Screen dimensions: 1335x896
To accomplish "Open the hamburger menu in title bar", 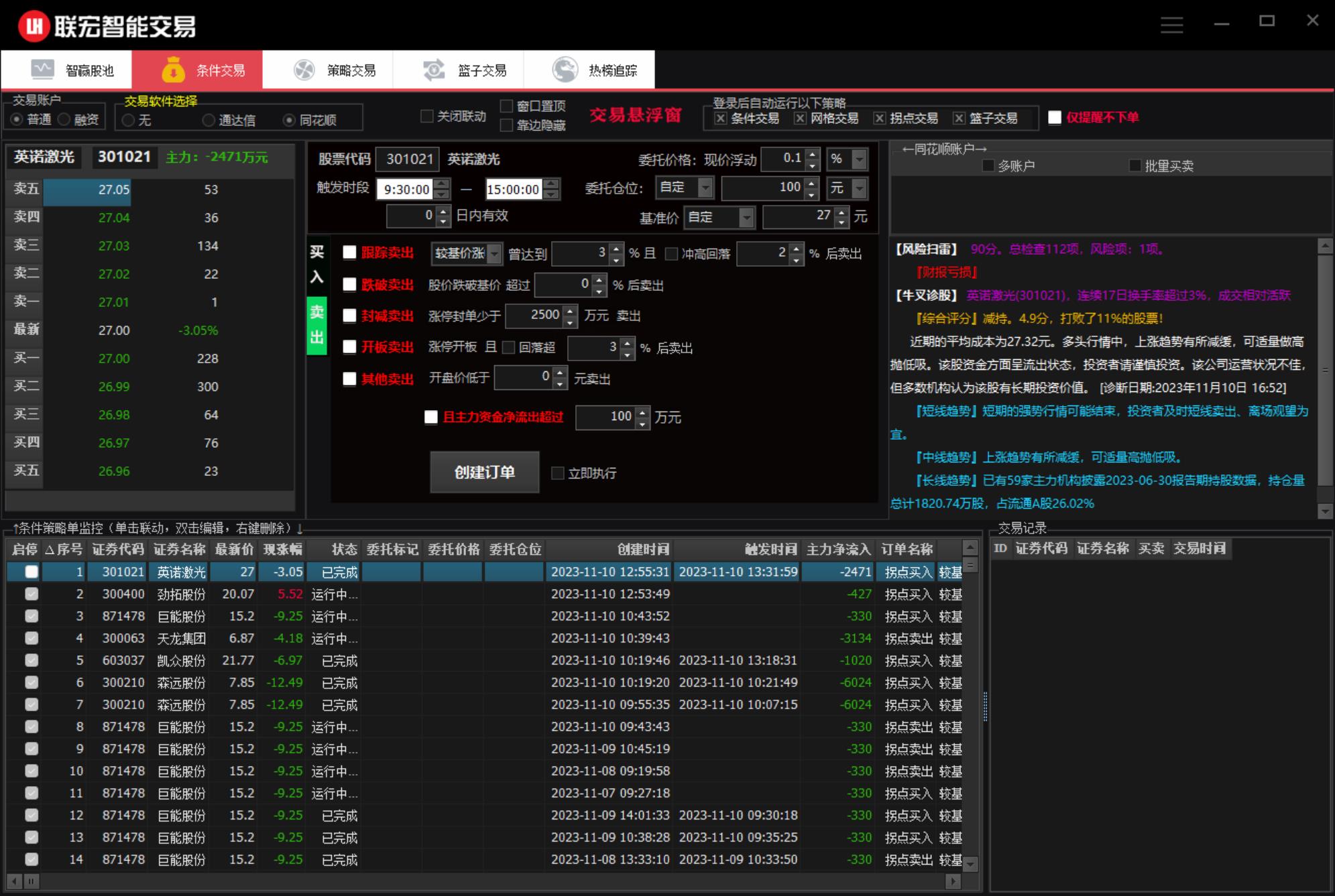I will click(1172, 25).
